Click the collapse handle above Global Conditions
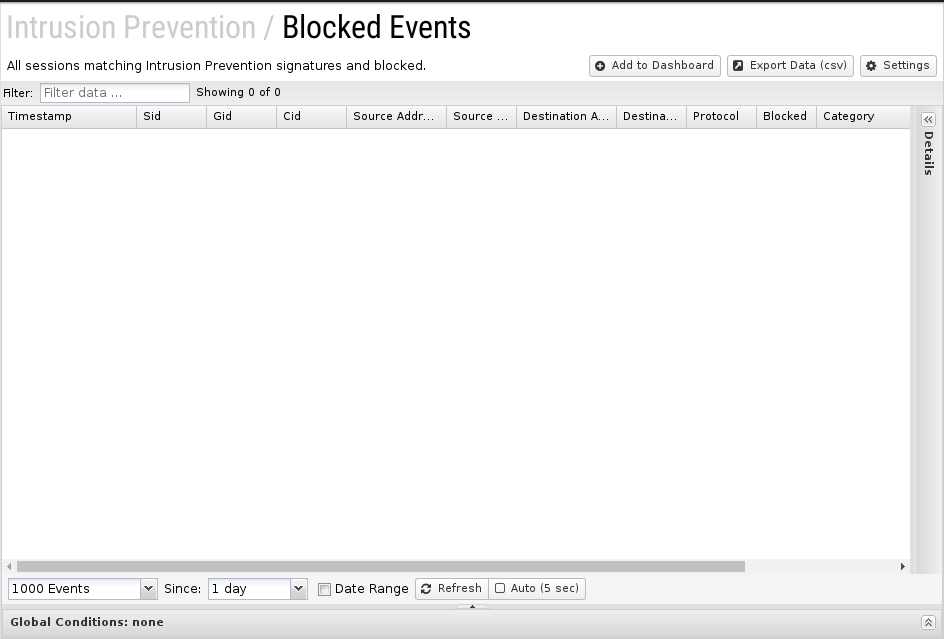The width and height of the screenshot is (944, 639). point(472,606)
